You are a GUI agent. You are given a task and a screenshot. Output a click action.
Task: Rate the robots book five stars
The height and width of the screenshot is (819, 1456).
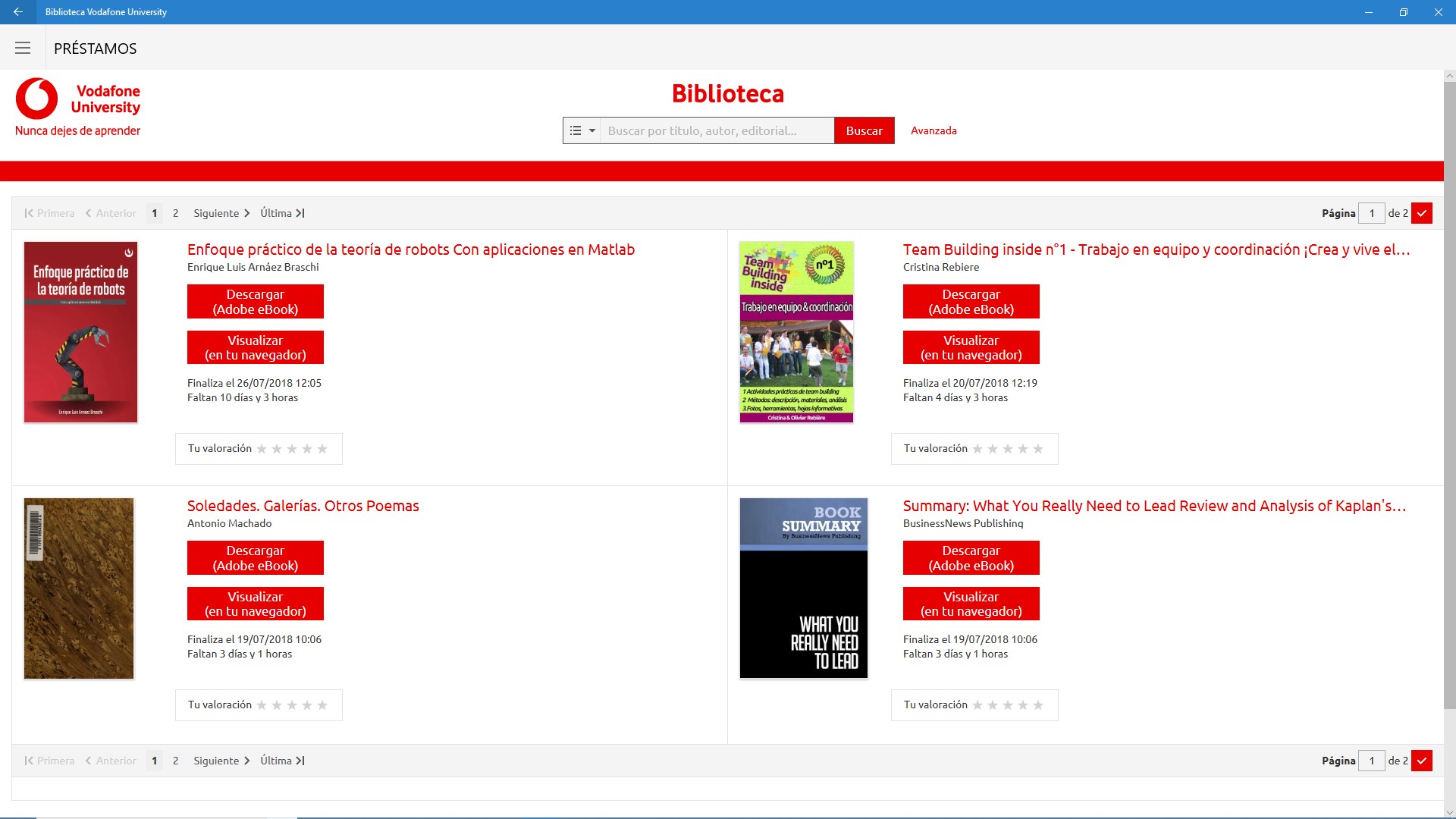[x=322, y=449]
